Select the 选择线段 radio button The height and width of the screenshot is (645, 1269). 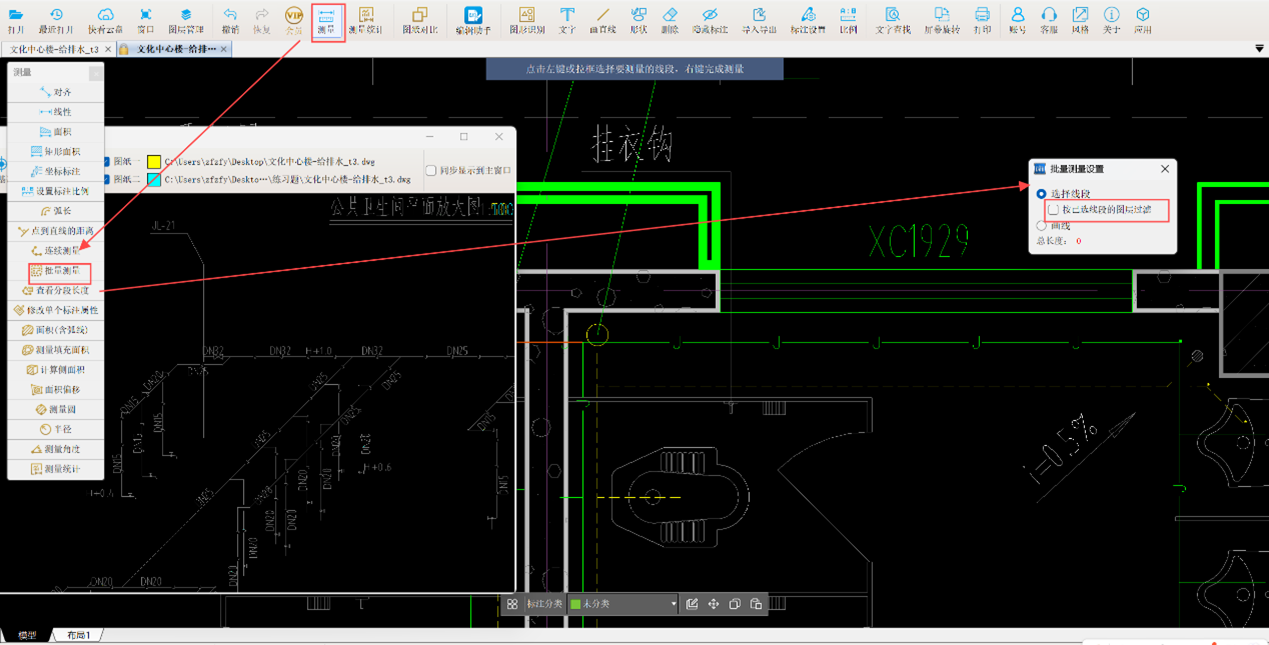[1041, 194]
